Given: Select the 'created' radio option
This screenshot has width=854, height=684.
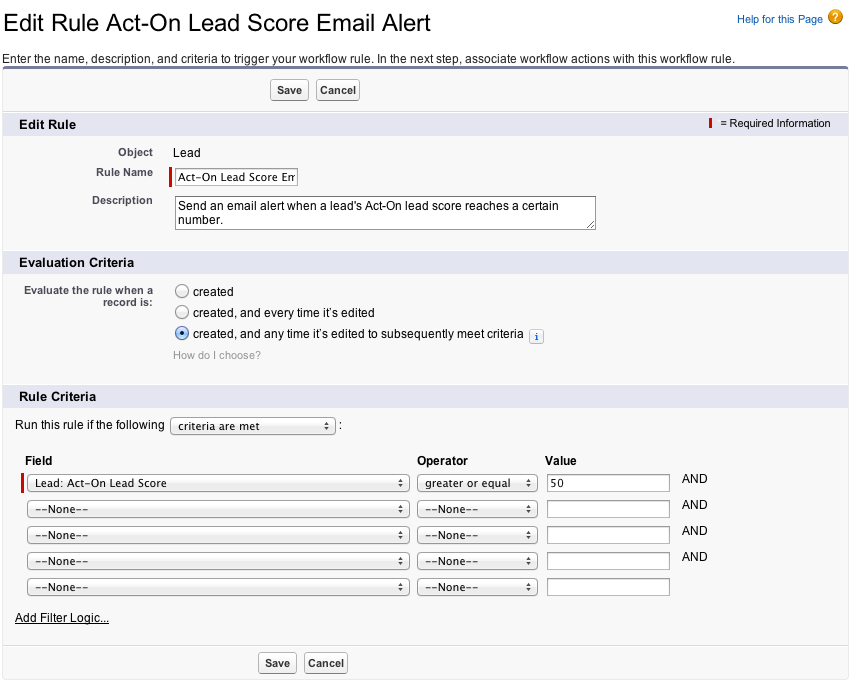Looking at the screenshot, I should pyautogui.click(x=182, y=291).
